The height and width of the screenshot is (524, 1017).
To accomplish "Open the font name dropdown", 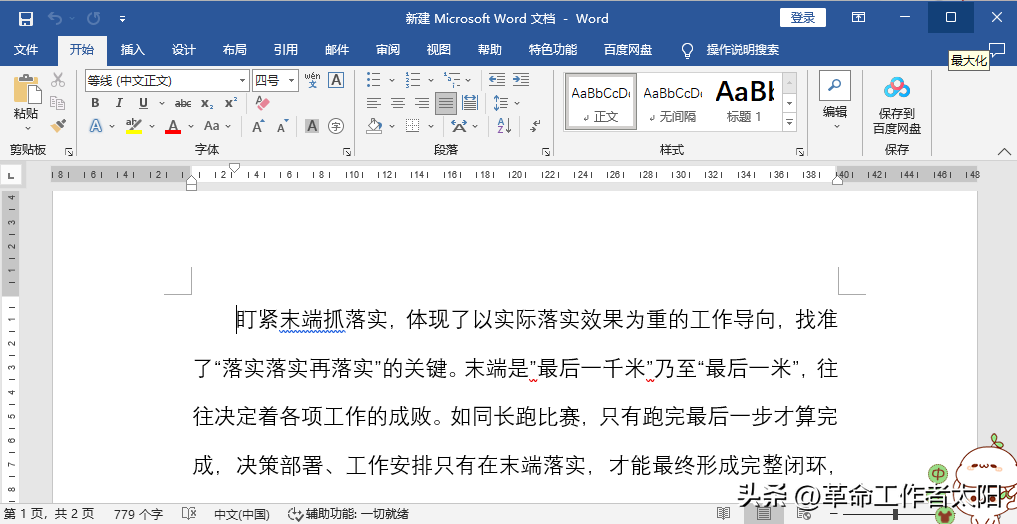I will [x=243, y=80].
